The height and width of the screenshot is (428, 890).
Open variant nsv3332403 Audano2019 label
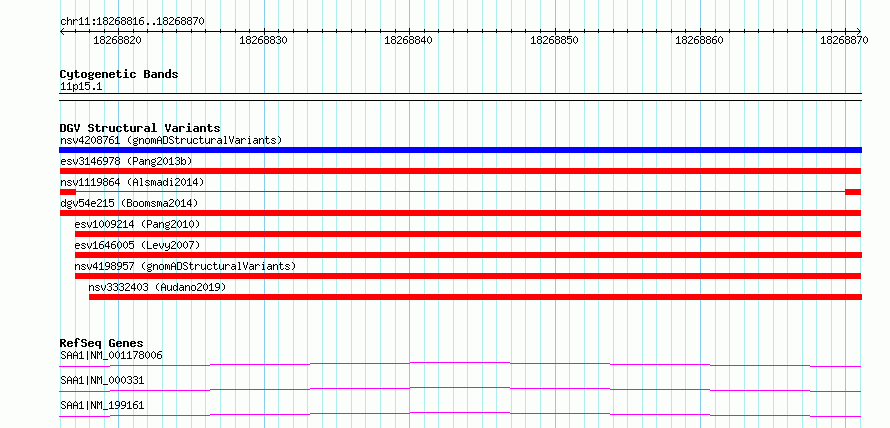(x=157, y=287)
